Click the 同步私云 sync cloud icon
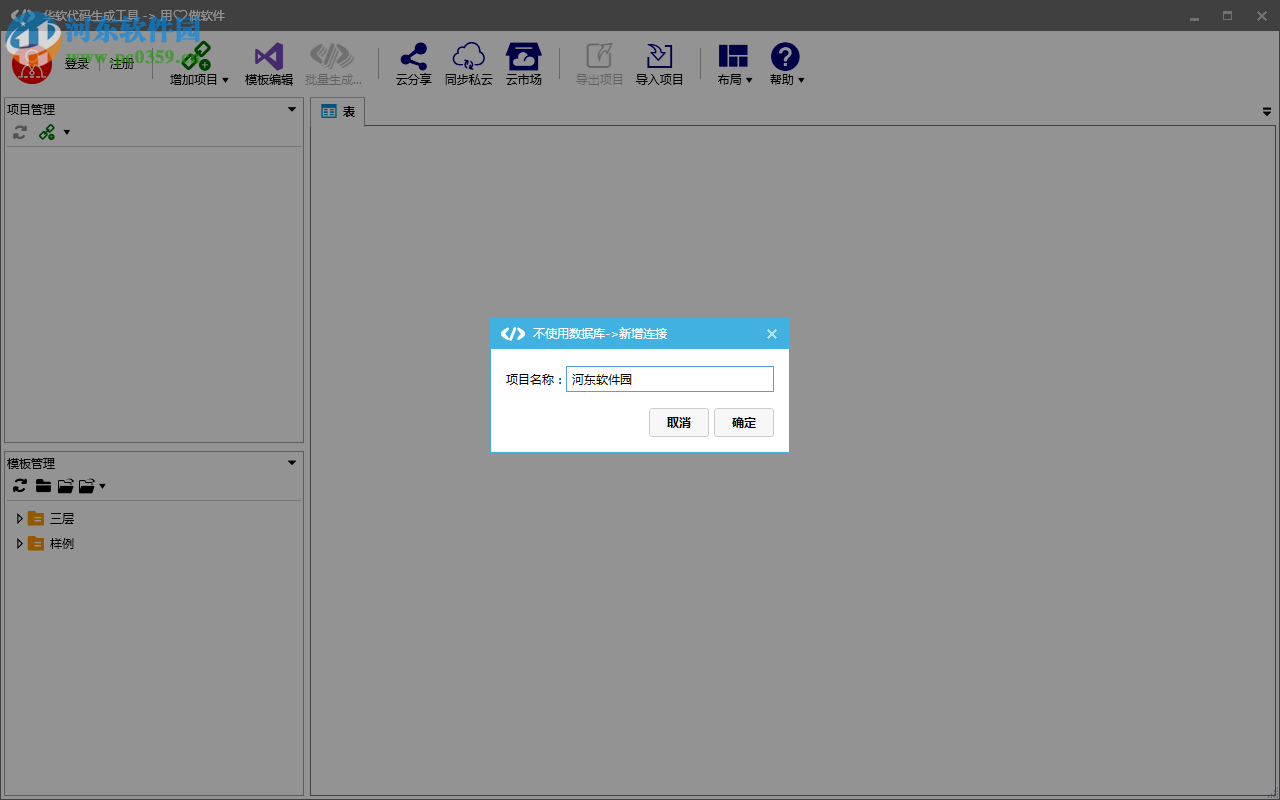 [x=468, y=58]
